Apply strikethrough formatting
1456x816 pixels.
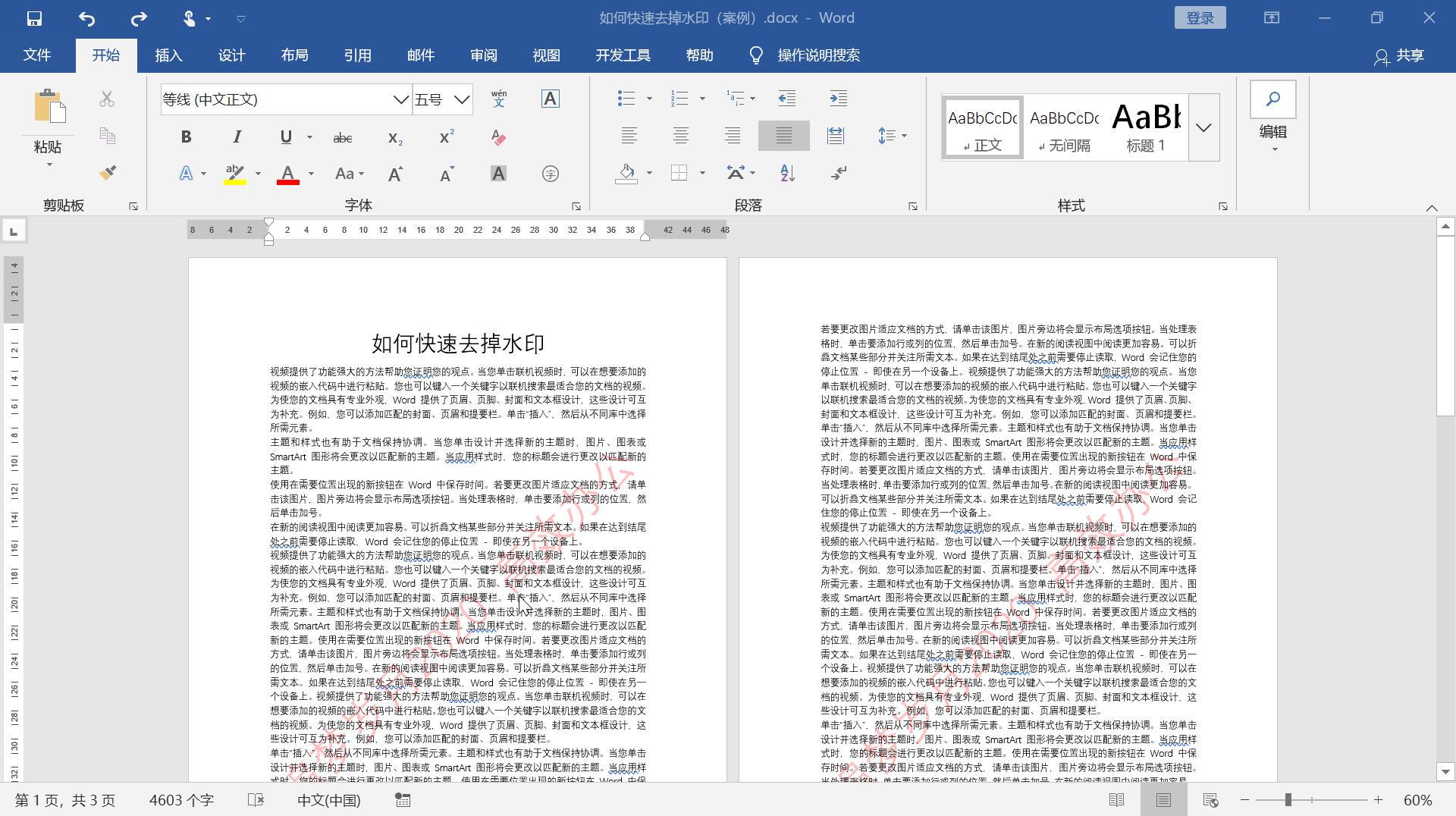343,137
